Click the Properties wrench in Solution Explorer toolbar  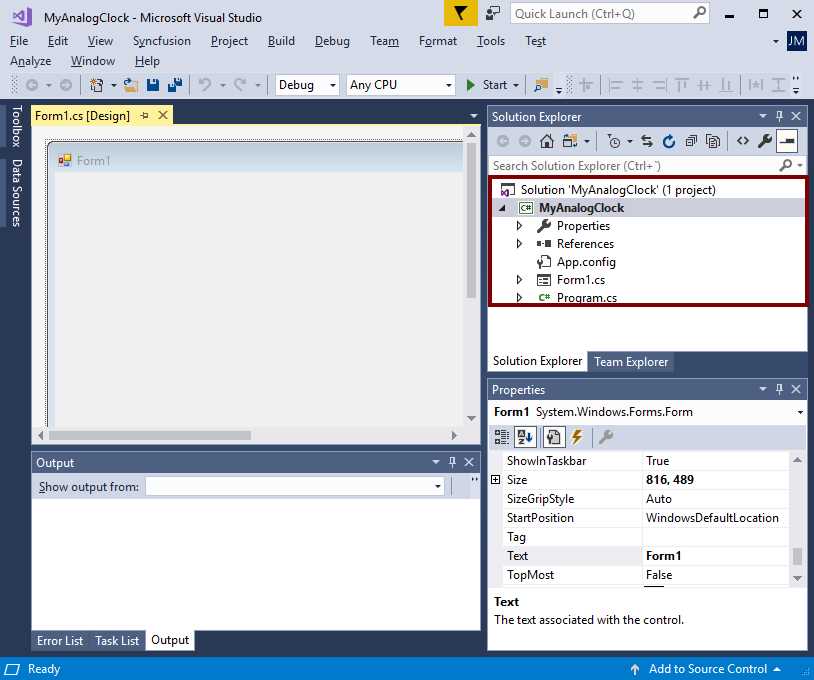765,141
